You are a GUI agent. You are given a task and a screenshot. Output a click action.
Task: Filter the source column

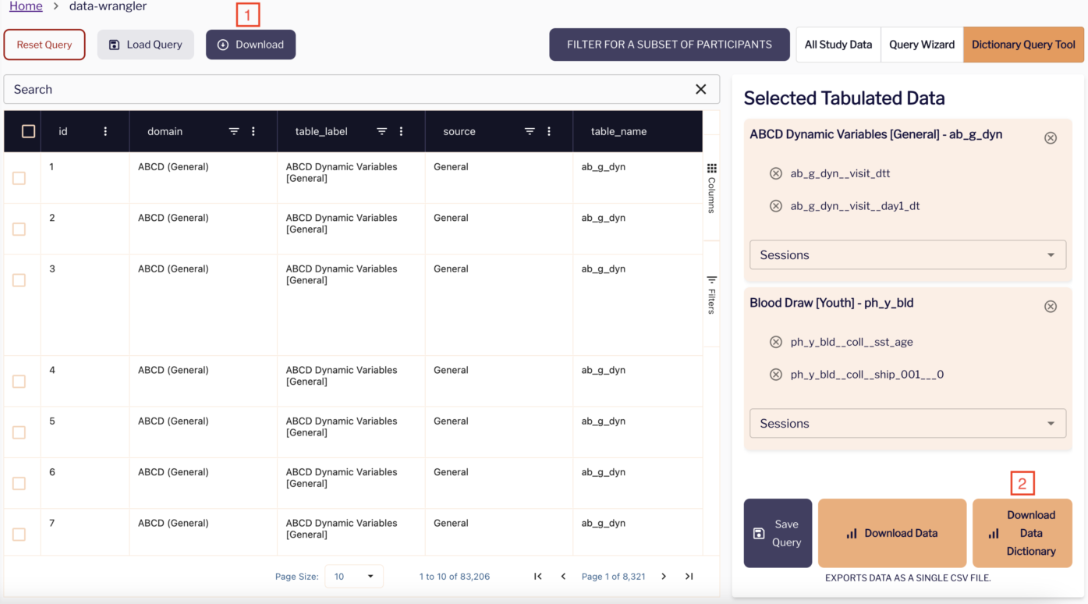pyautogui.click(x=529, y=131)
